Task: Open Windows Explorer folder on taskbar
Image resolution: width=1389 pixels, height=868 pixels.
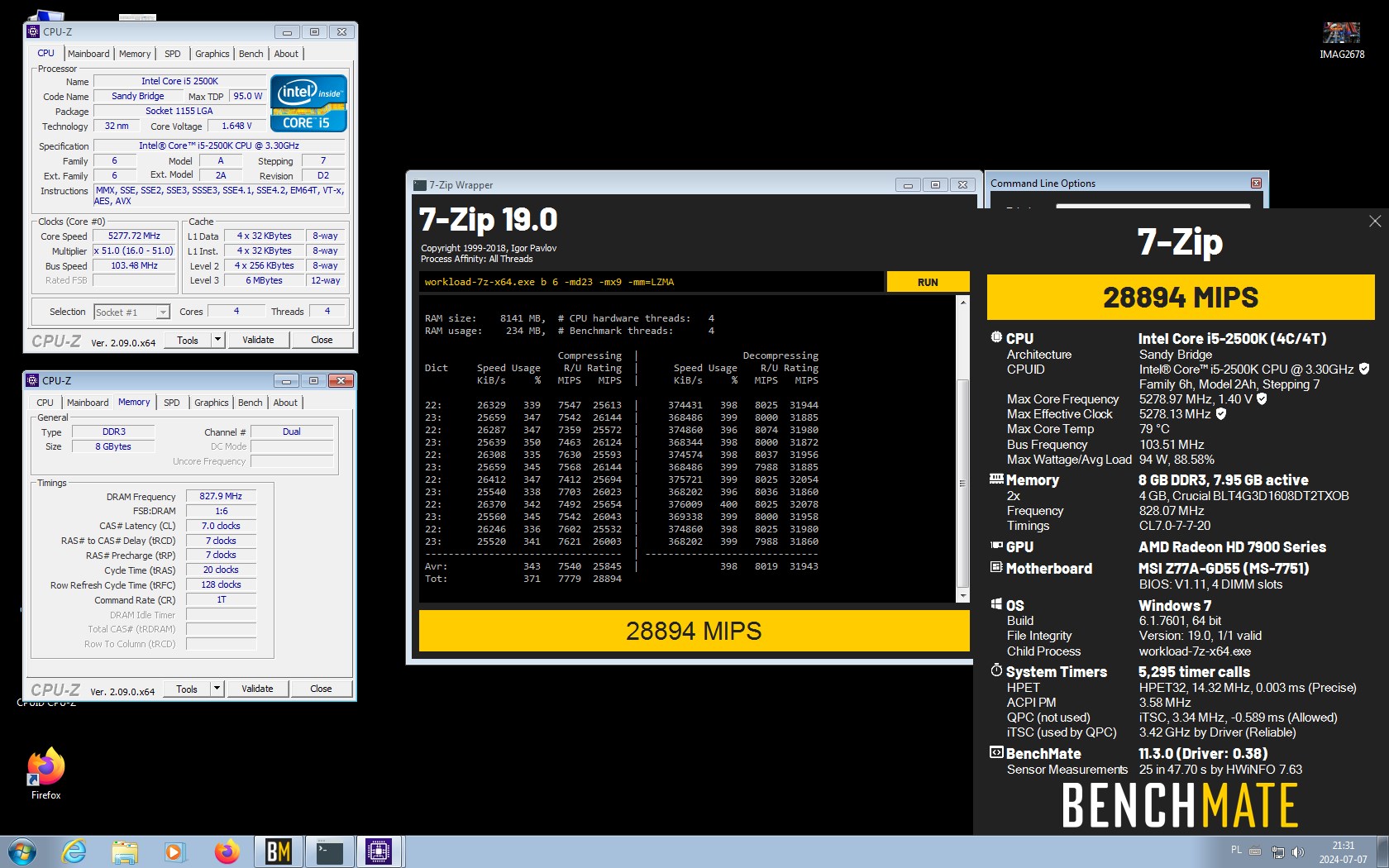Action: click(x=125, y=851)
